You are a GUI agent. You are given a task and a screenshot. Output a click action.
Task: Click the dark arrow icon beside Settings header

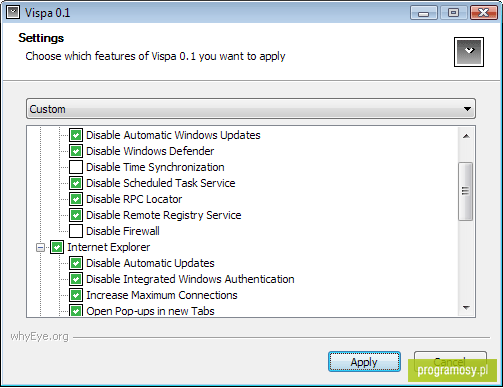(x=469, y=52)
